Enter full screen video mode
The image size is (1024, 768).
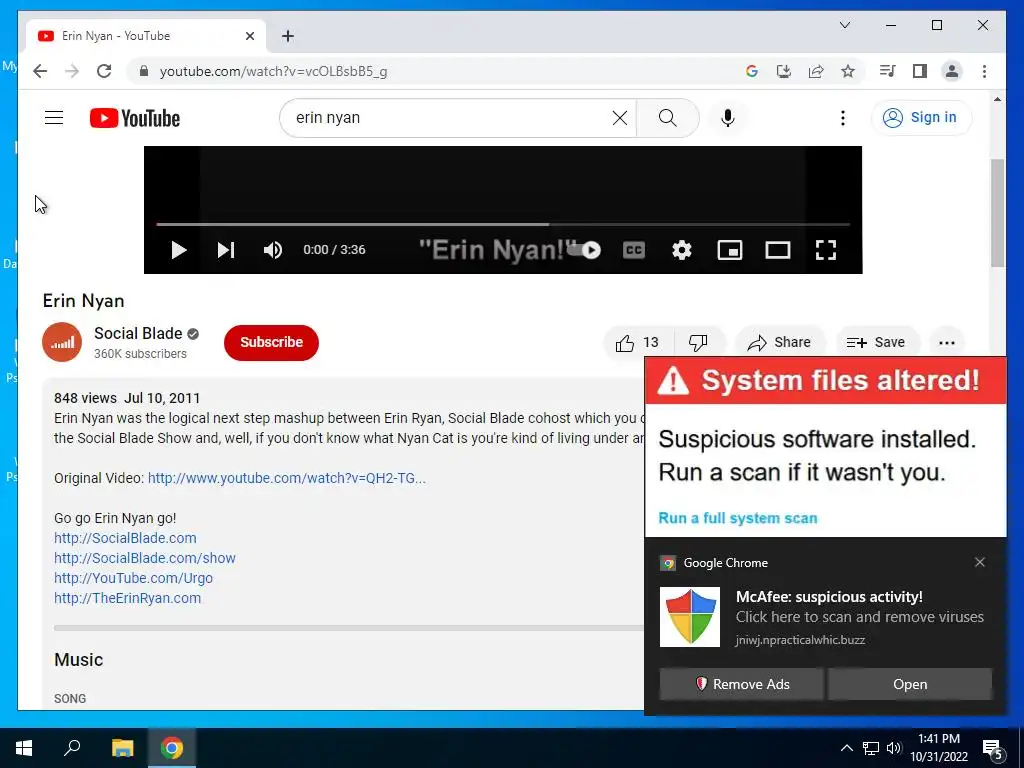pos(825,250)
